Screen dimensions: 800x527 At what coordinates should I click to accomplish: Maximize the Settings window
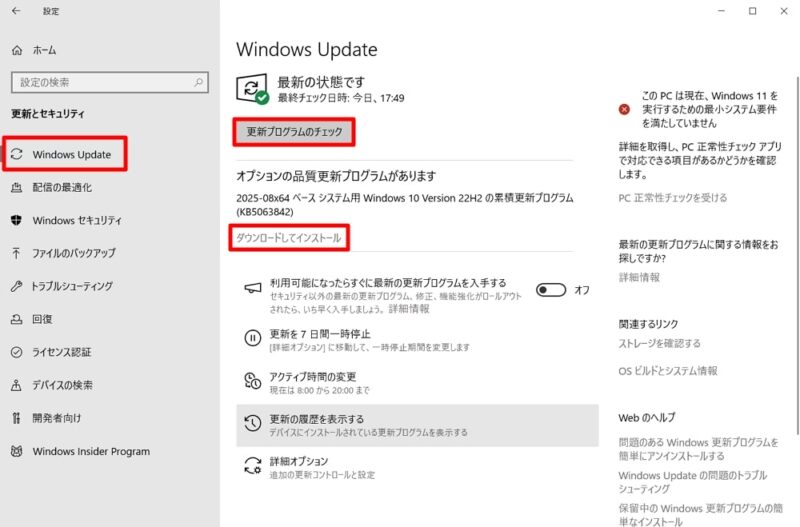753,11
